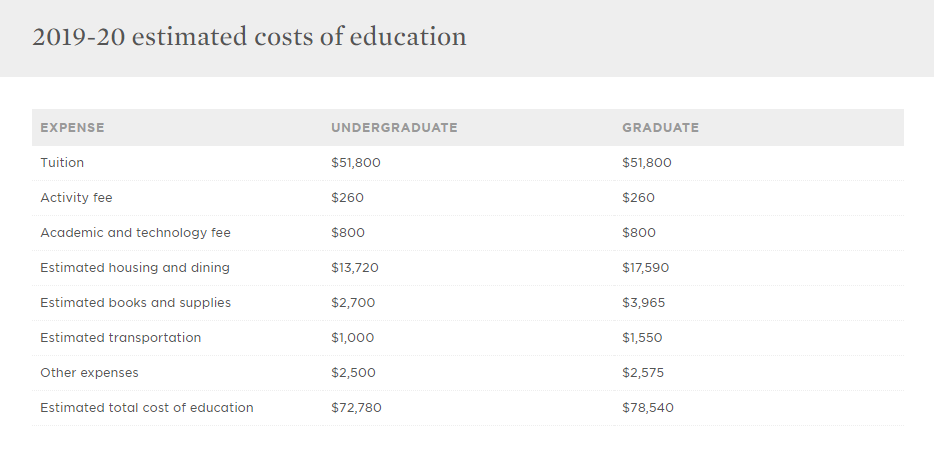Click the undergraduate housing value $13,720
934x457 pixels.
click(355, 268)
